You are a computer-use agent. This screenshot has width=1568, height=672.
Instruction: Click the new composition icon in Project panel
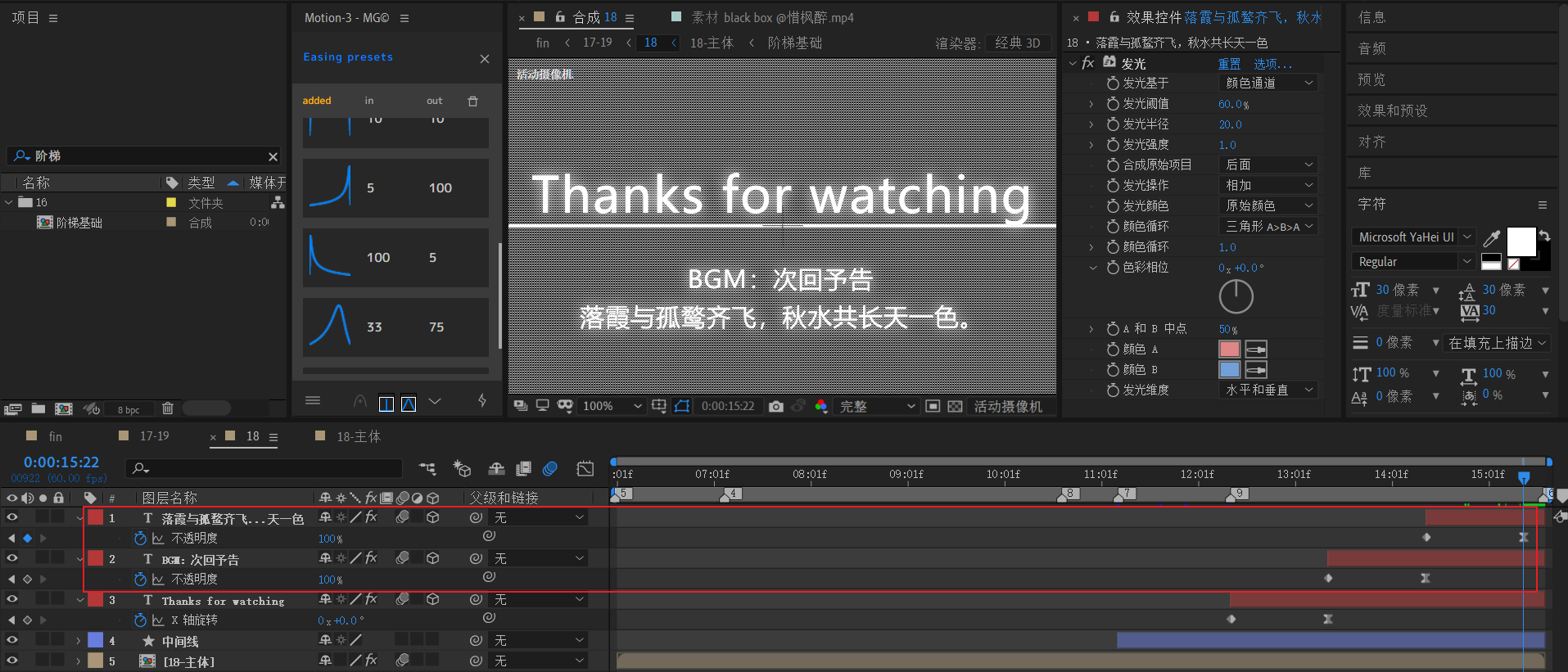(x=64, y=408)
